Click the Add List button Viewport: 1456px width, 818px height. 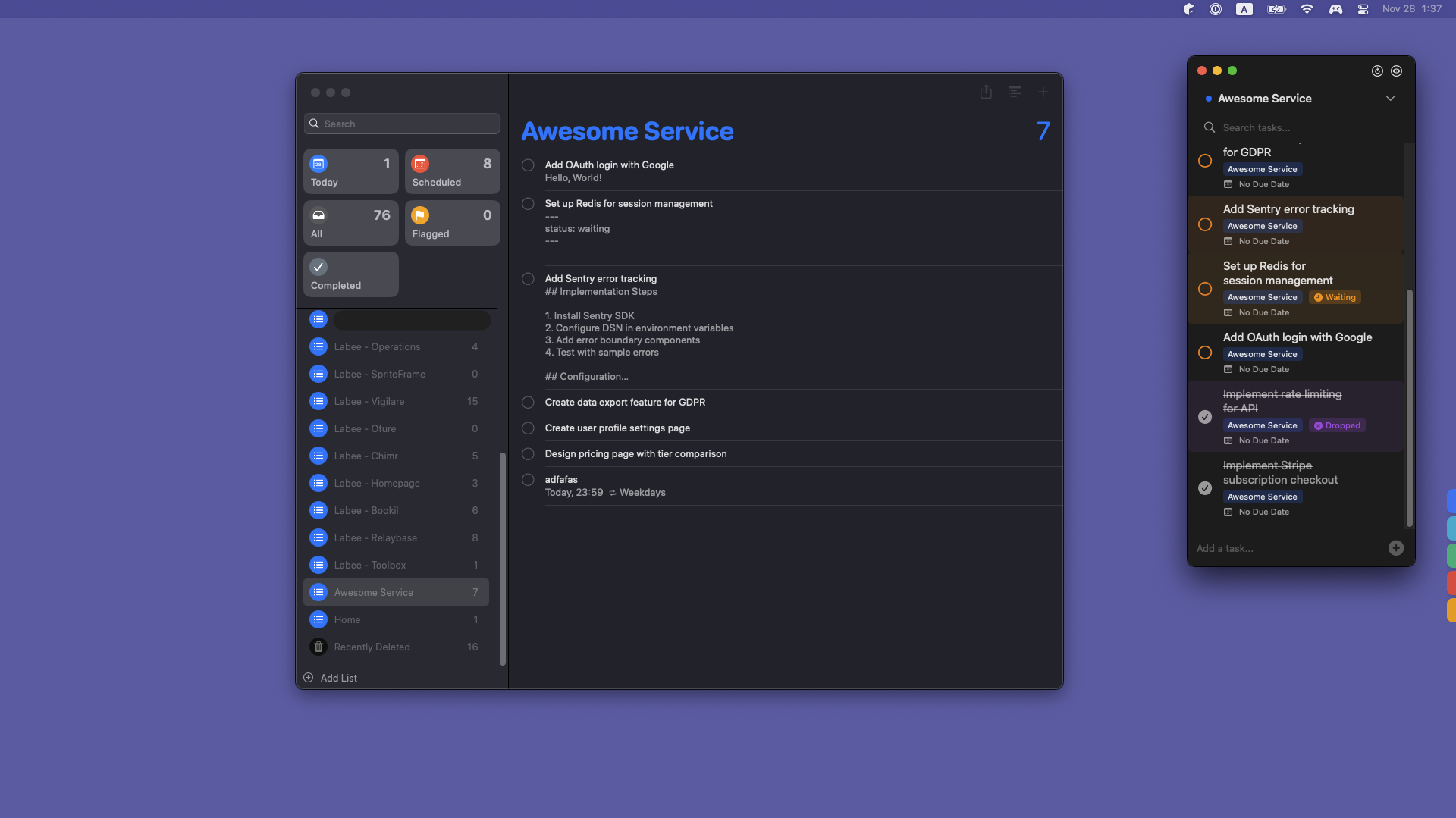[330, 678]
